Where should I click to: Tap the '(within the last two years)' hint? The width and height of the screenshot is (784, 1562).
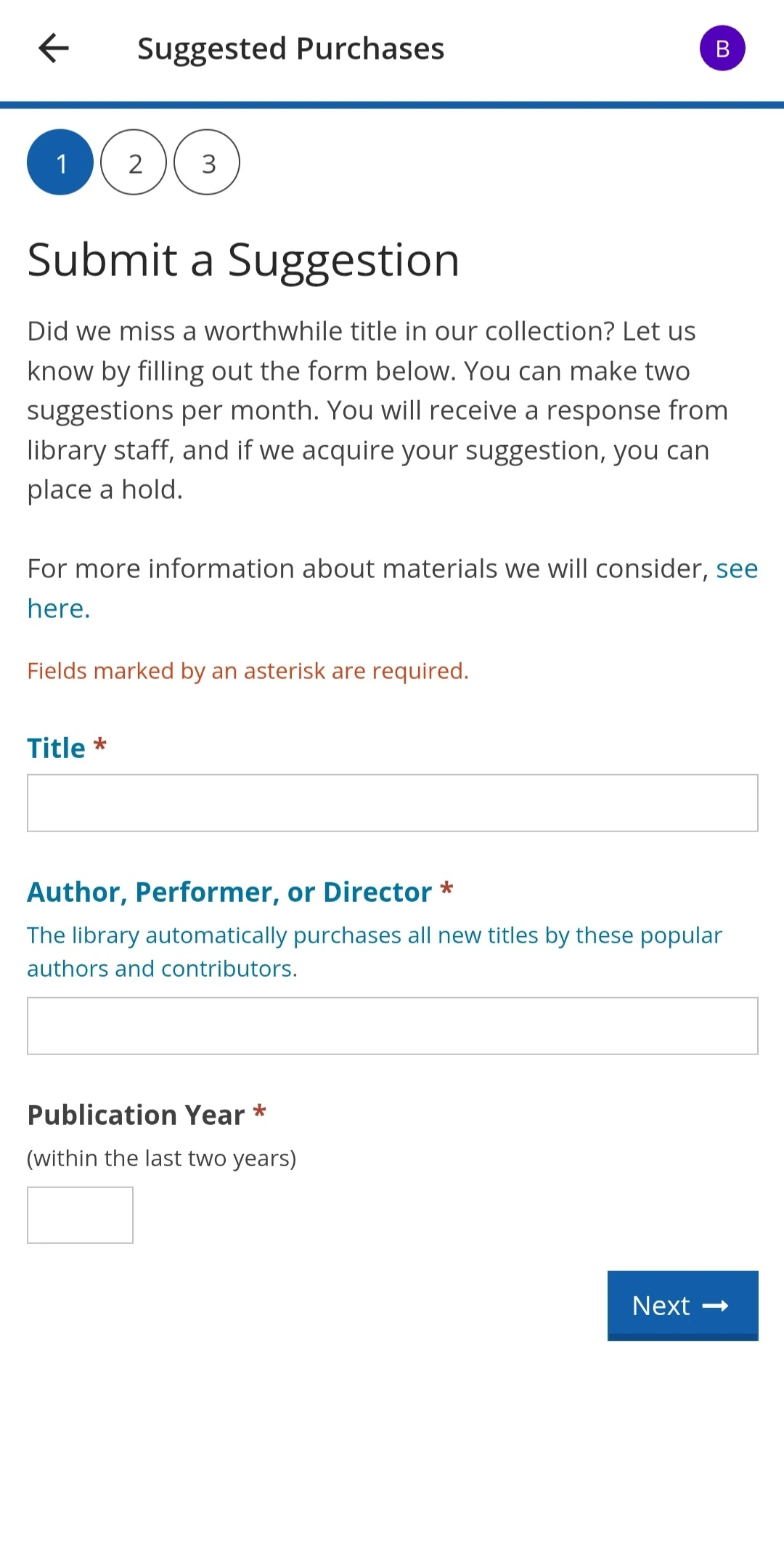(162, 1158)
